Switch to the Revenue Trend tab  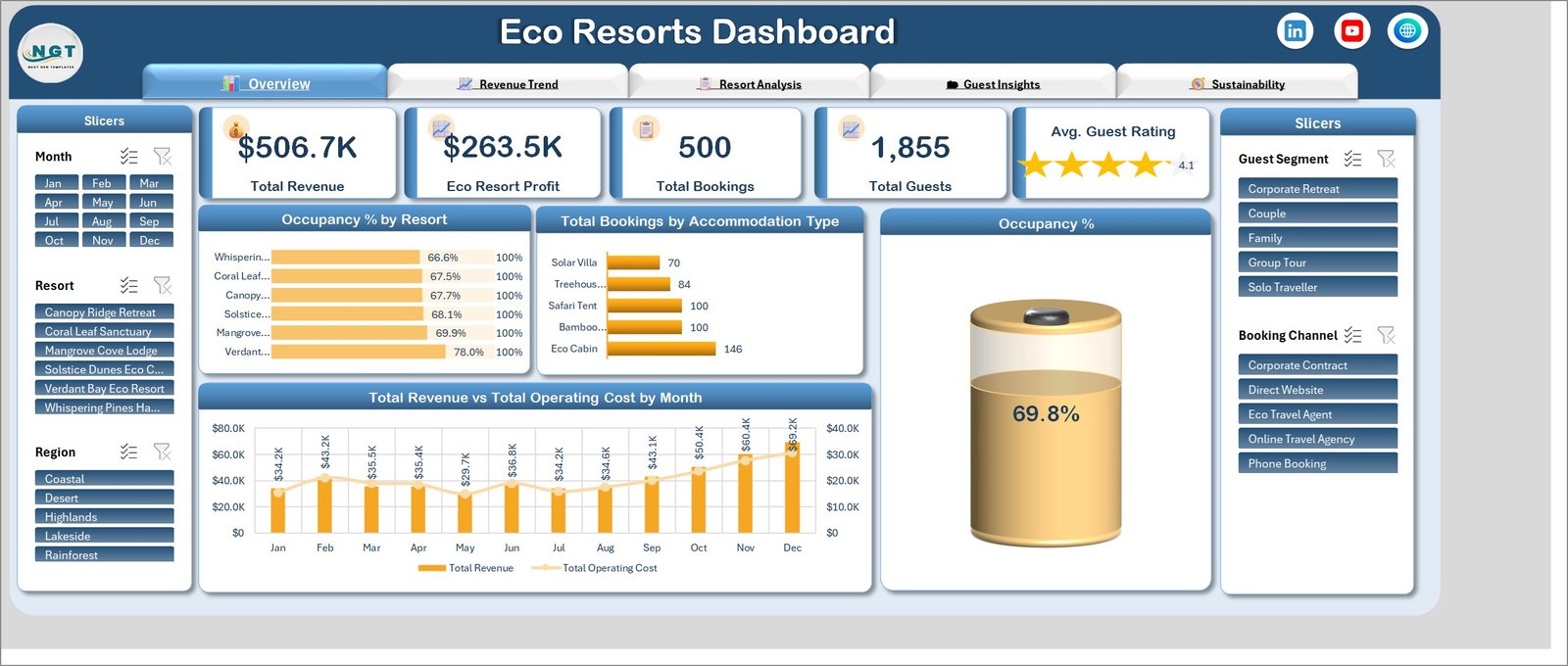(x=508, y=83)
